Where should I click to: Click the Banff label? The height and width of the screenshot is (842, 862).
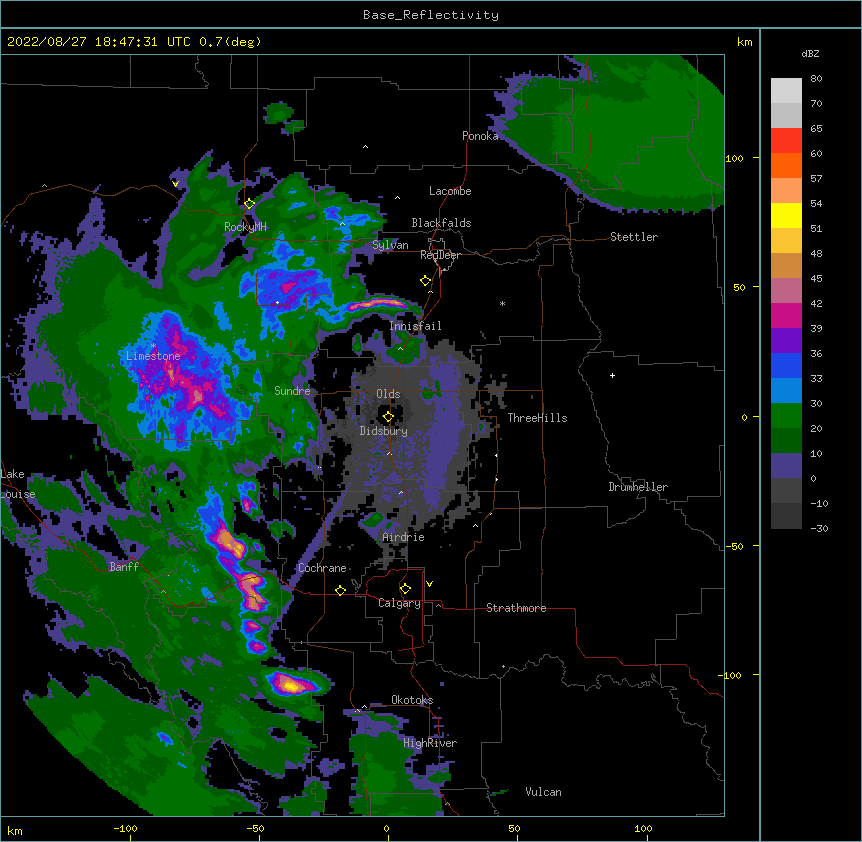click(124, 567)
